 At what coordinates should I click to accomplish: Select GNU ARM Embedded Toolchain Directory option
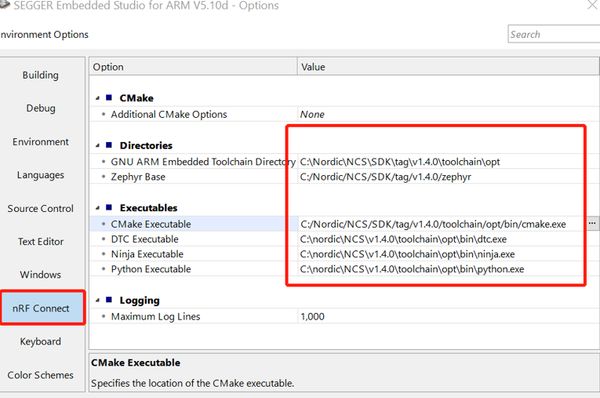[203, 161]
